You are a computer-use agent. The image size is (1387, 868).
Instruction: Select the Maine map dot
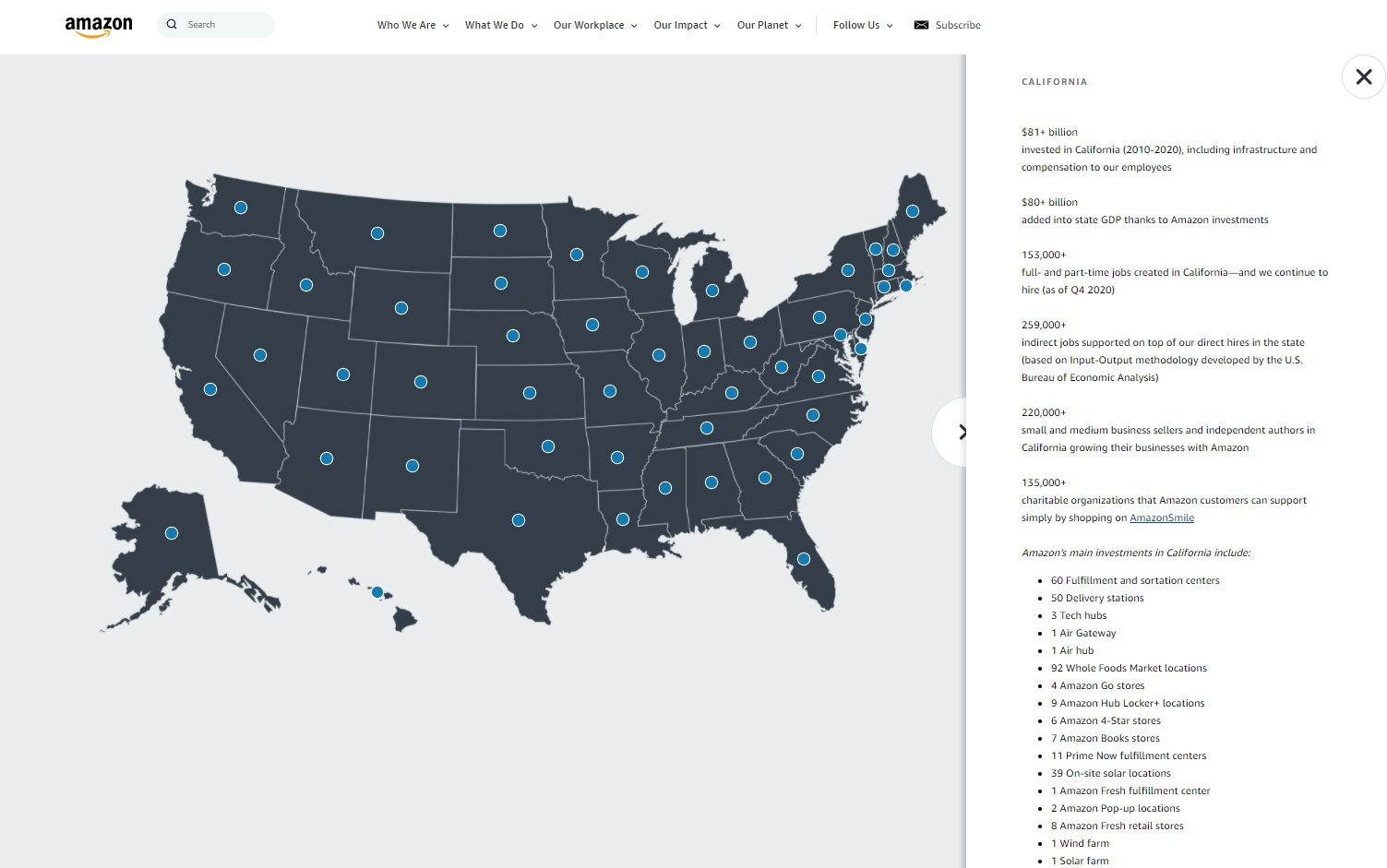tap(913, 211)
